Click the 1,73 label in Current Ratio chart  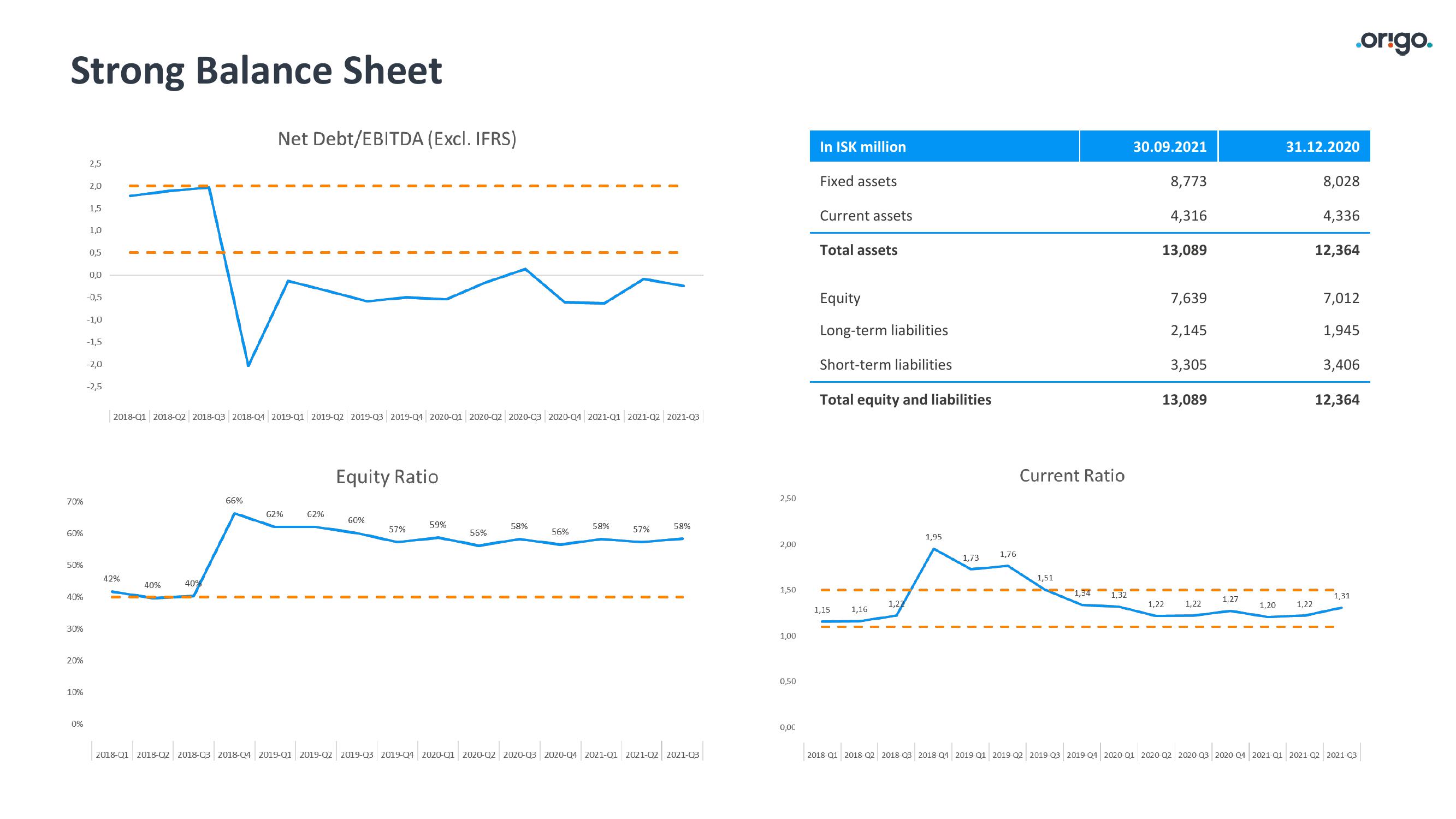(970, 558)
